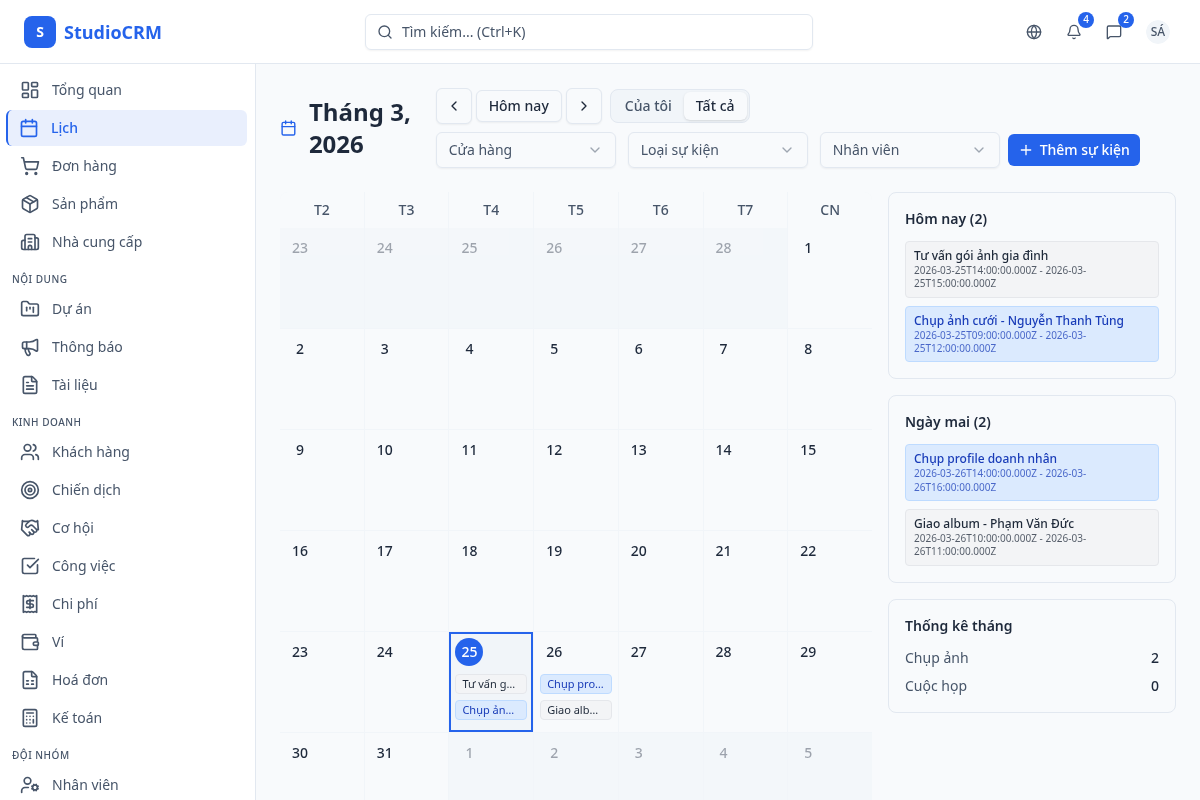Click the globe language icon
The image size is (1200, 800).
(x=1034, y=32)
